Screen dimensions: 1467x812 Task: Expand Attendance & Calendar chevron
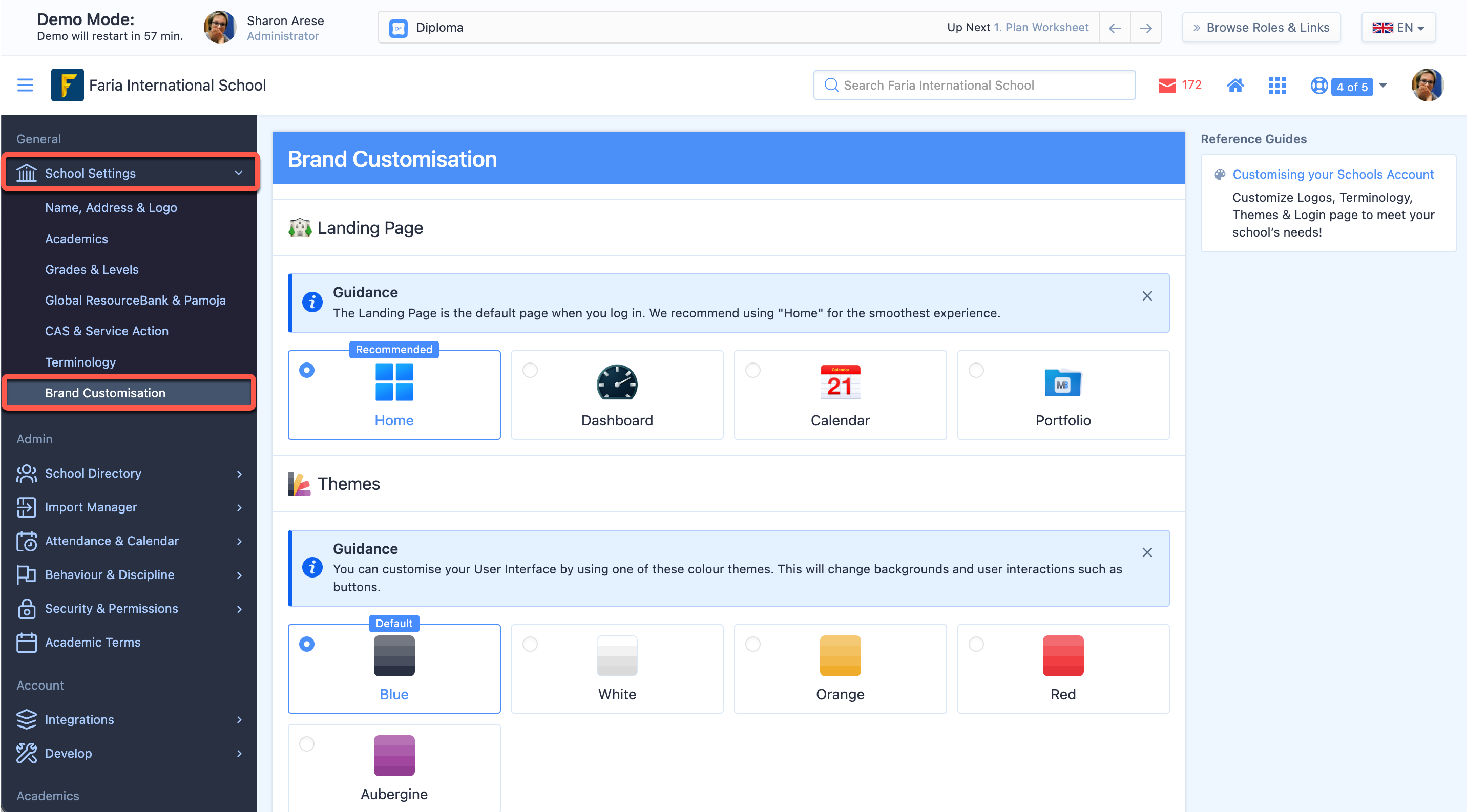(x=239, y=542)
